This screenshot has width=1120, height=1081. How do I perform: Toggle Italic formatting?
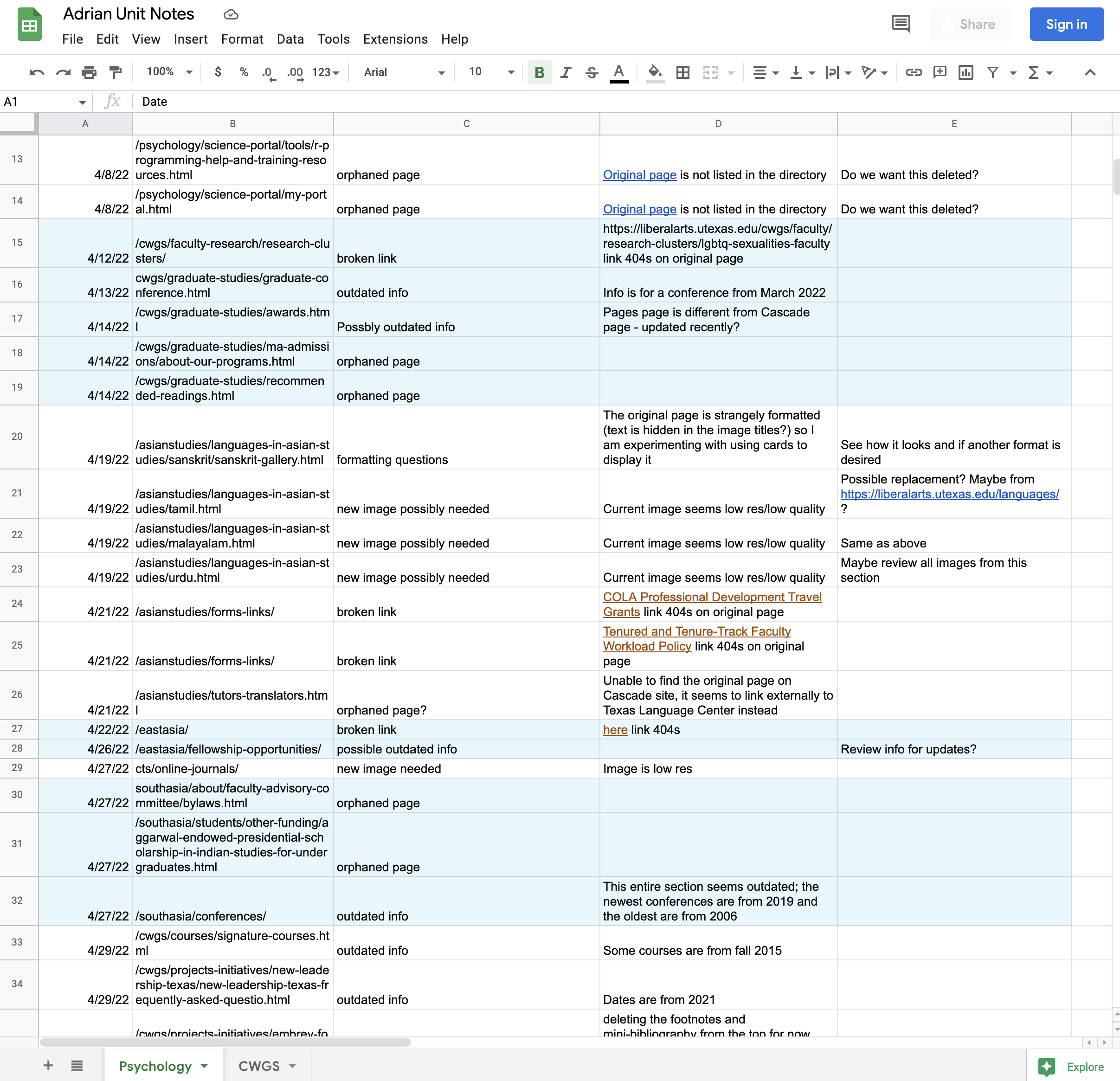(566, 72)
